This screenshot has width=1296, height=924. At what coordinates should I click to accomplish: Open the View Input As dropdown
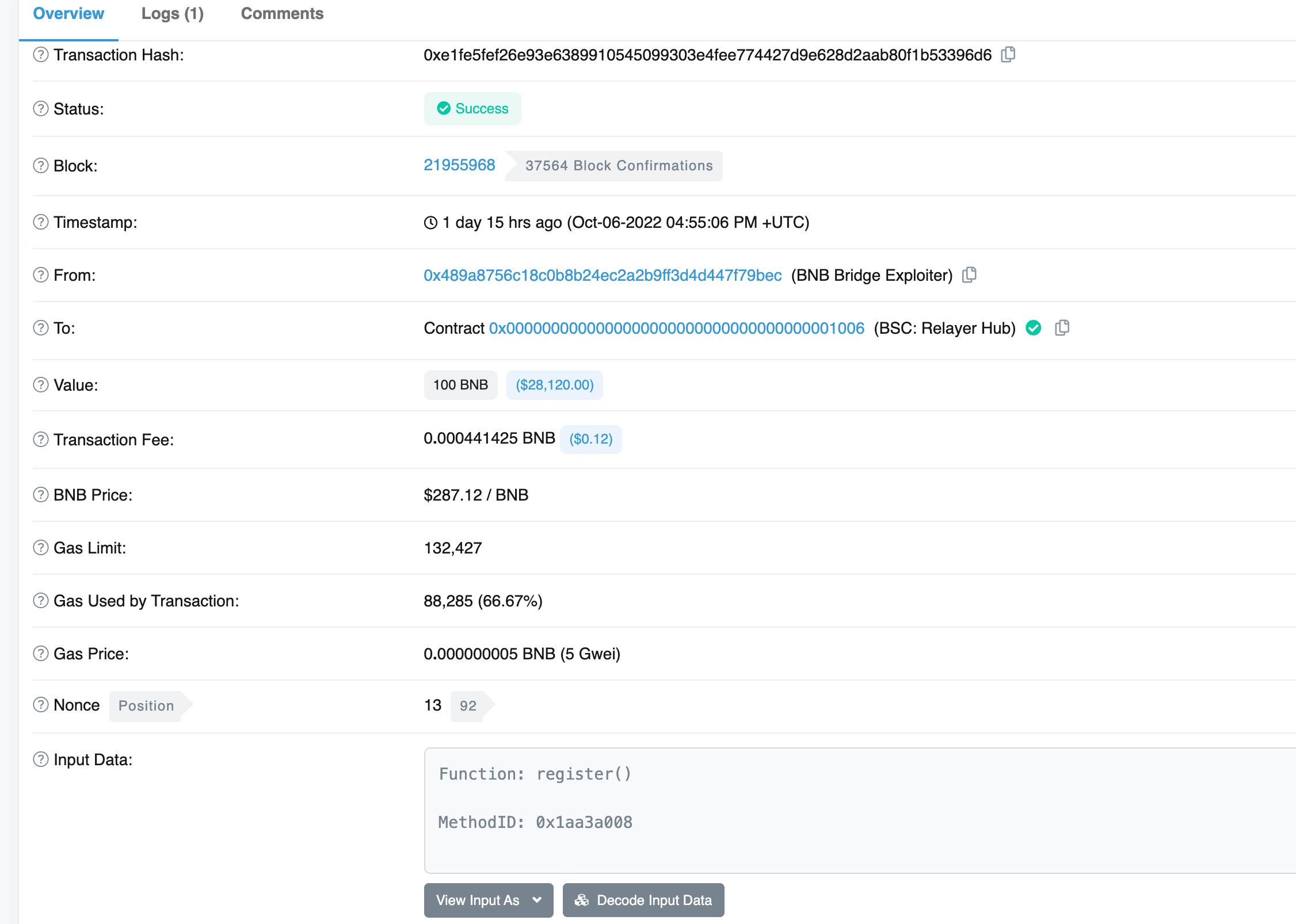[x=488, y=900]
